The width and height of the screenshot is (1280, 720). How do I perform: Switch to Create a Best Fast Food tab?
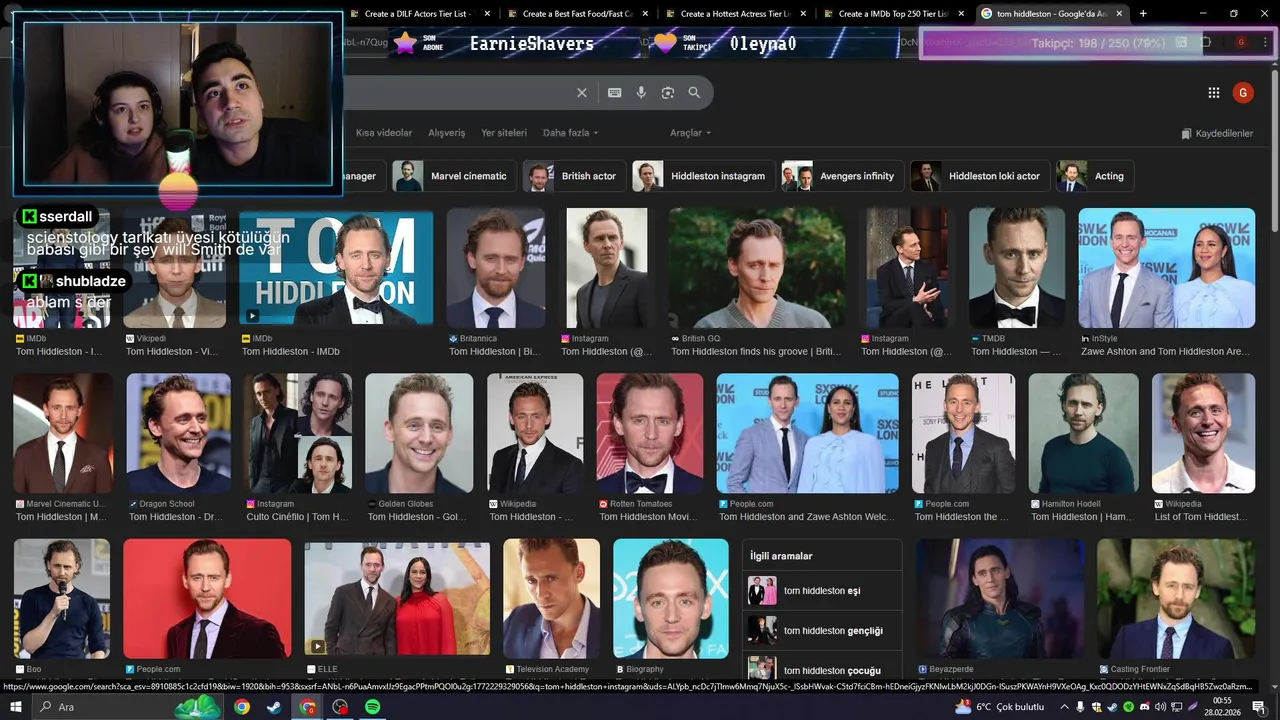click(x=576, y=14)
